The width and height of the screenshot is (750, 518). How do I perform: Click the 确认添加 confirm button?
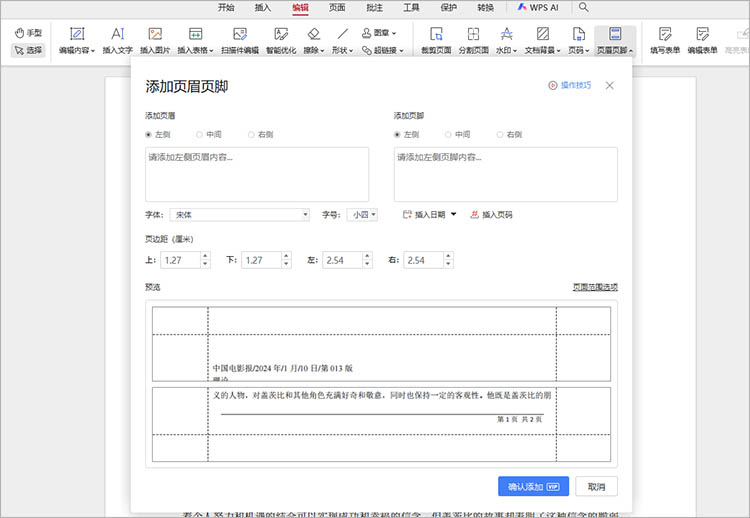pyautogui.click(x=533, y=487)
